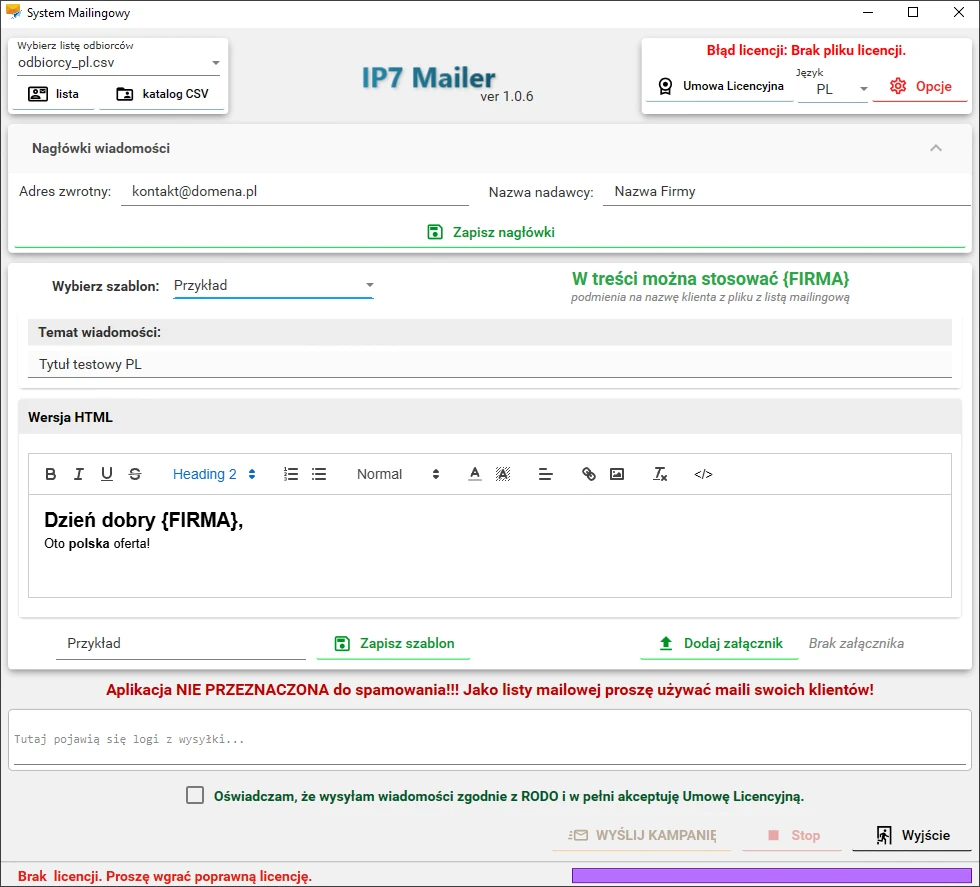Maximize the System Mailingowy window
Screen dimensions: 980x887
tap(913, 13)
